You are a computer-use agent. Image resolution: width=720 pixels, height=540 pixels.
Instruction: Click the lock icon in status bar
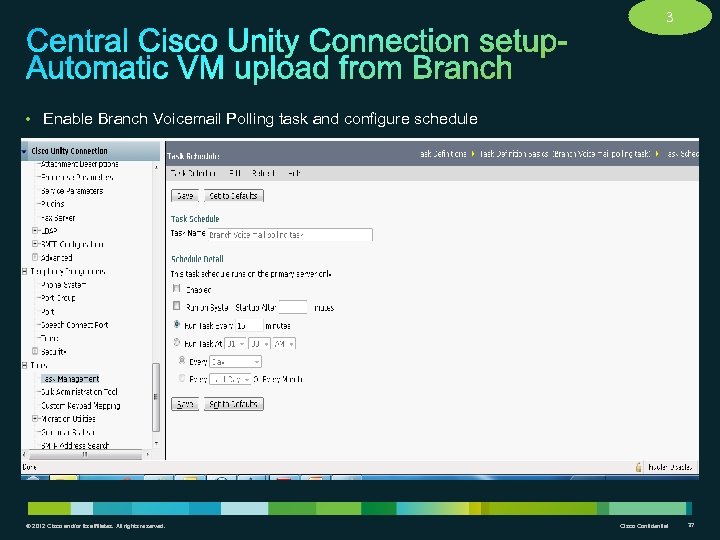coord(638,467)
